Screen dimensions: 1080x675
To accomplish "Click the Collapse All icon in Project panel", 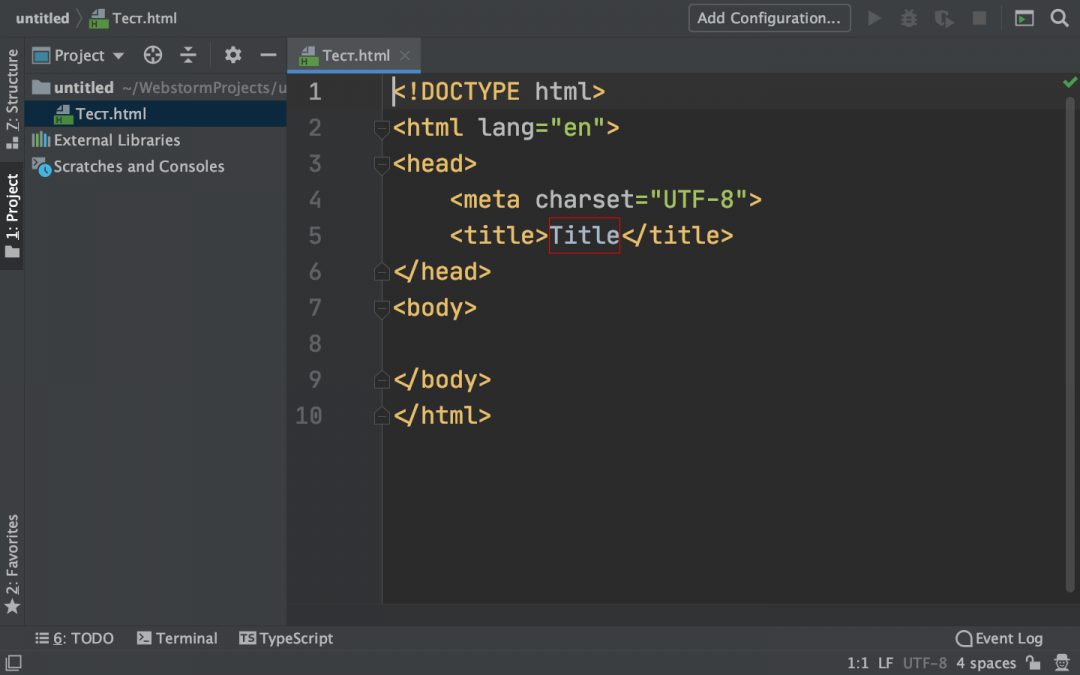I will pos(188,55).
